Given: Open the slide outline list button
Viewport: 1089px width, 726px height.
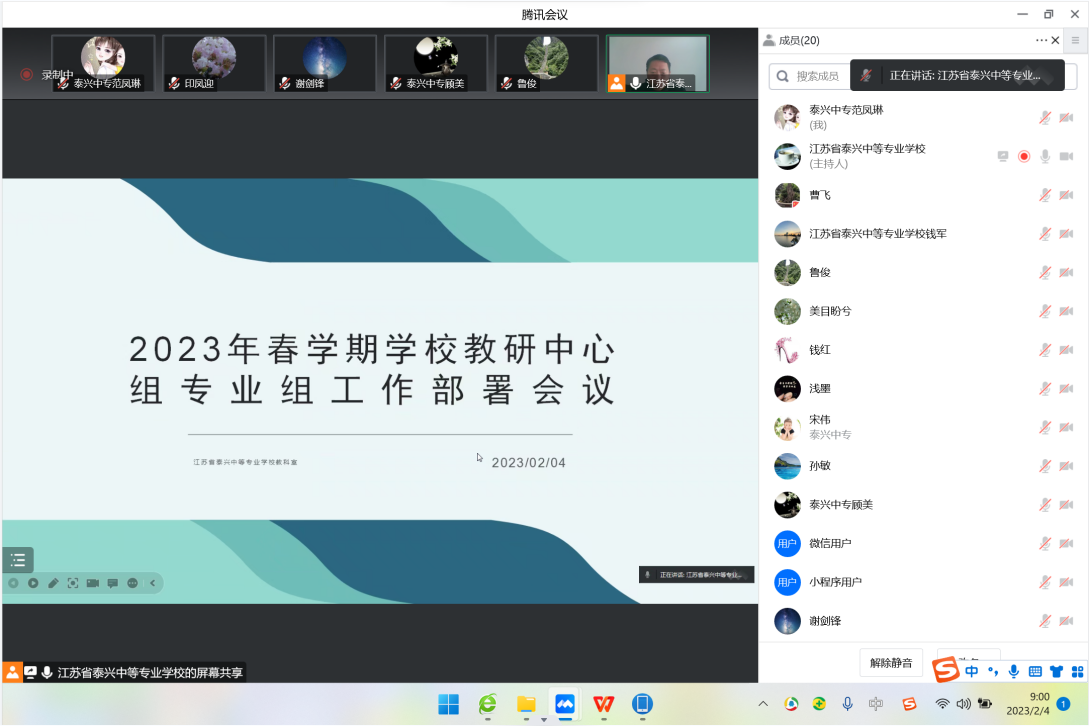Looking at the screenshot, I should click(18, 560).
